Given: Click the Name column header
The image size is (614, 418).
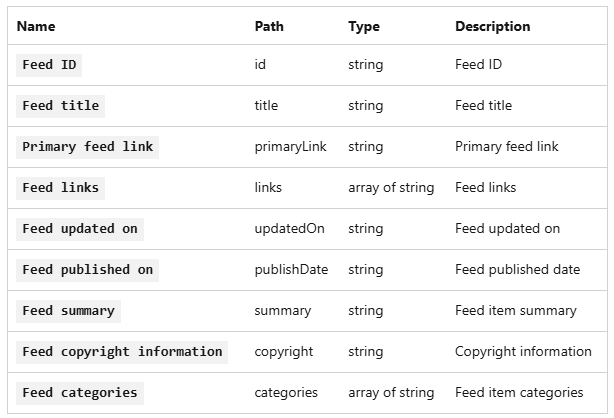Looking at the screenshot, I should [x=36, y=27].
